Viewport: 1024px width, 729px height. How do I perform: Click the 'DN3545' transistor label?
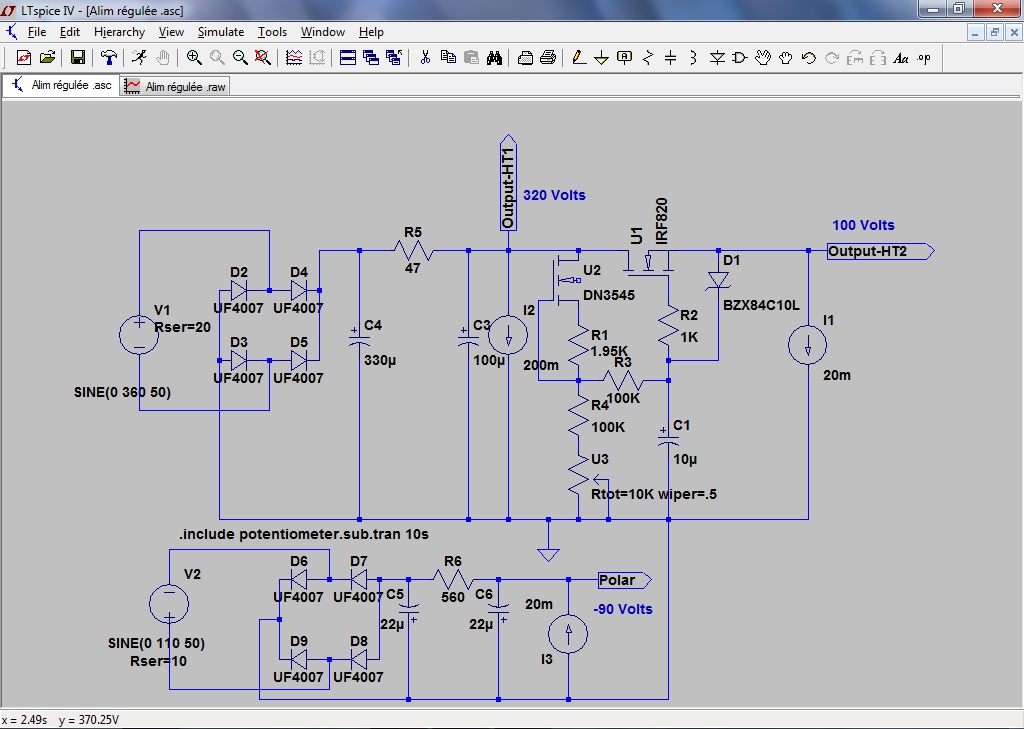click(609, 295)
